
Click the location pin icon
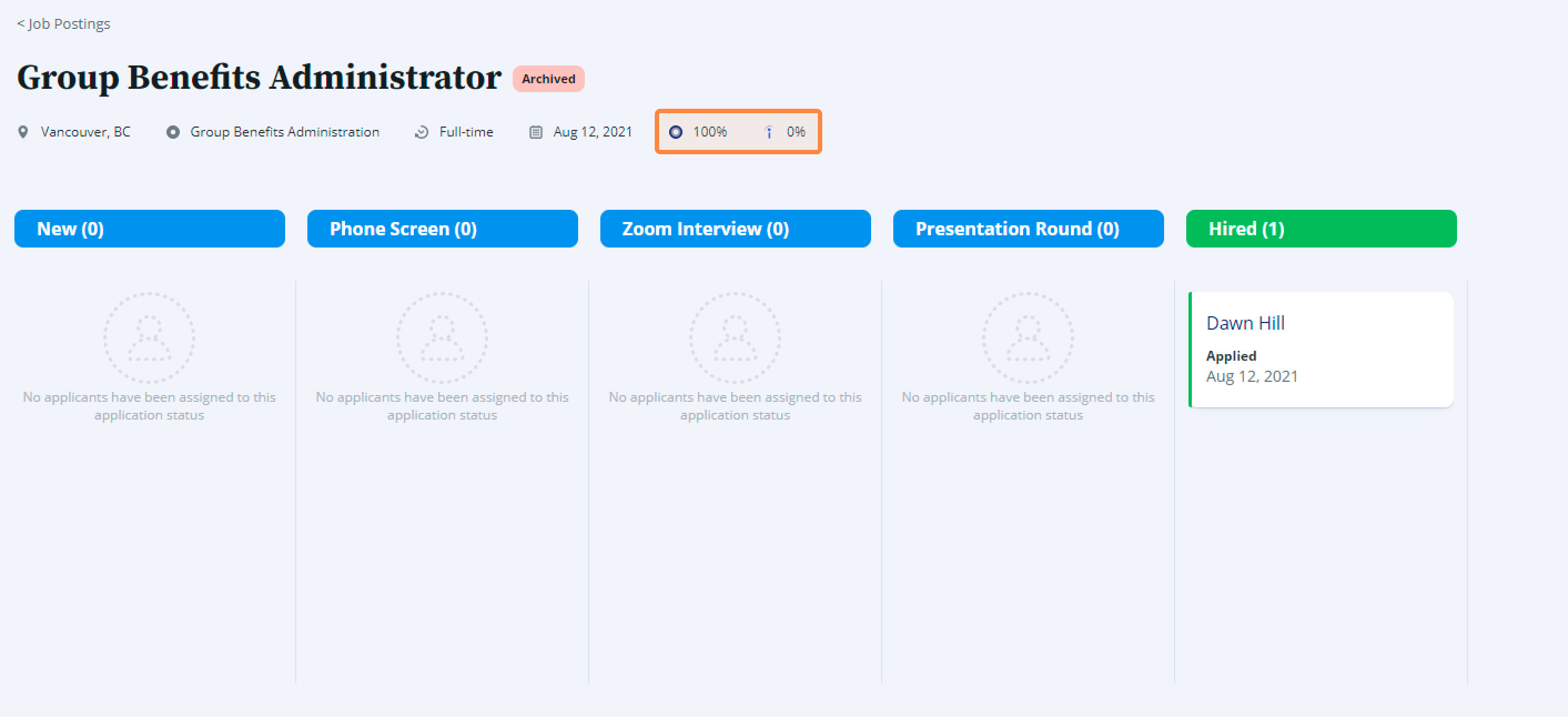(x=23, y=132)
